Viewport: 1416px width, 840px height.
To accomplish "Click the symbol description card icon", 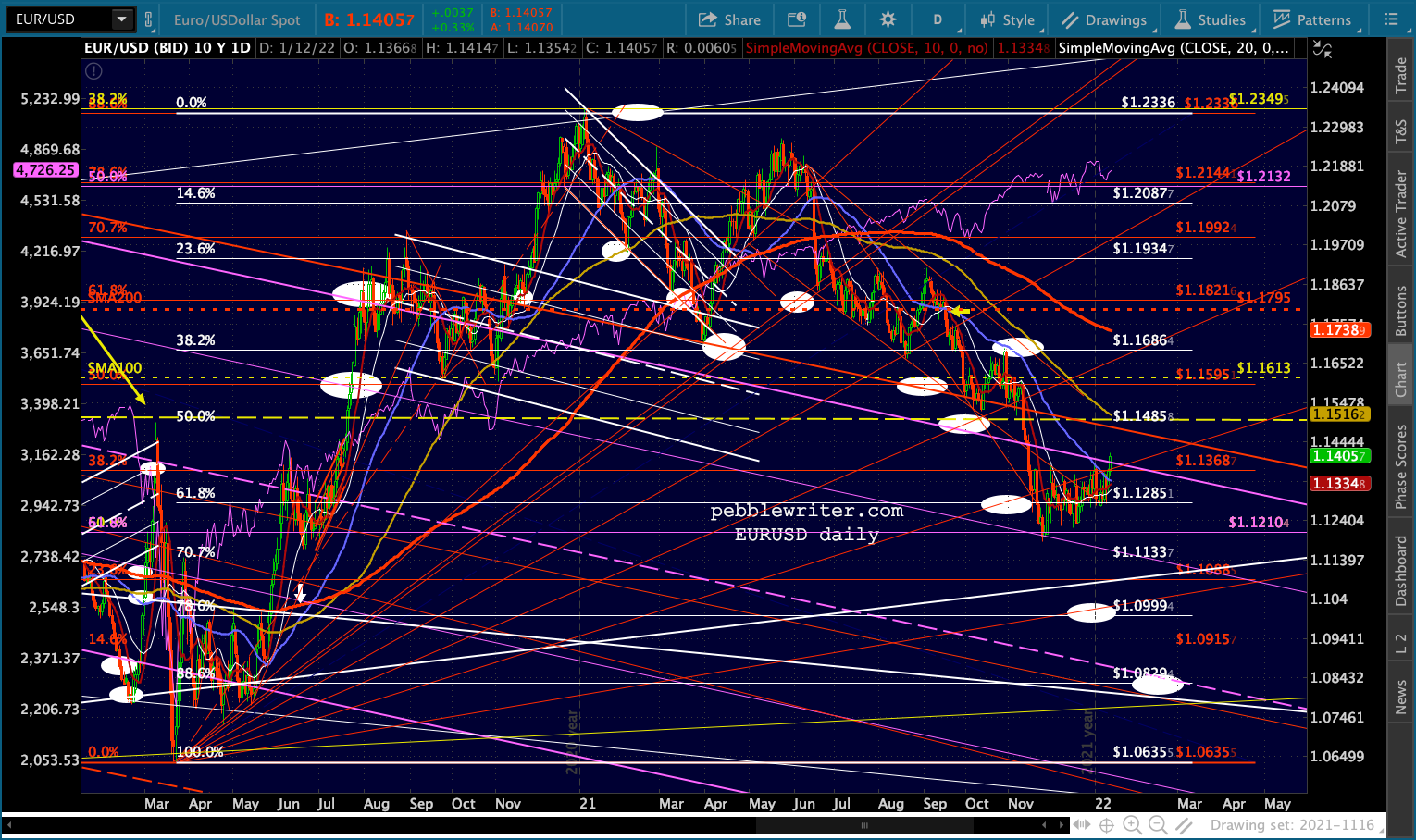I will click(x=796, y=19).
